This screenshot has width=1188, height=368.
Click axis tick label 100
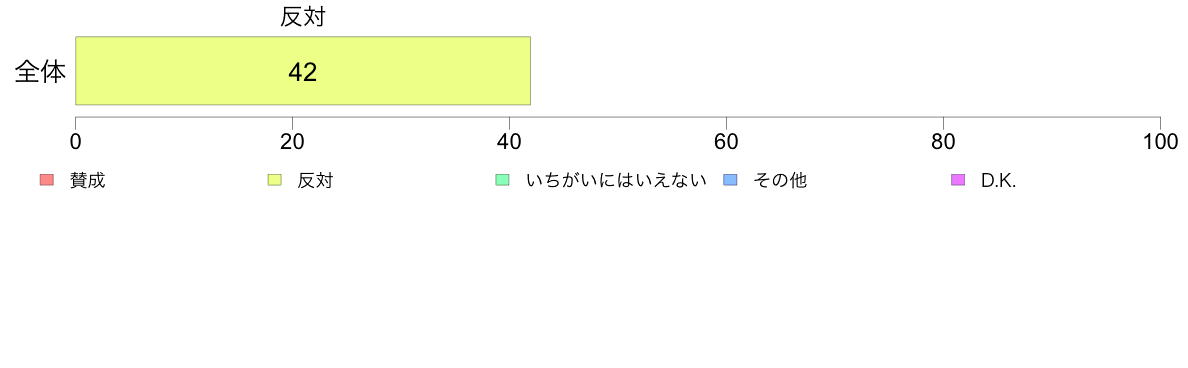1159,142
